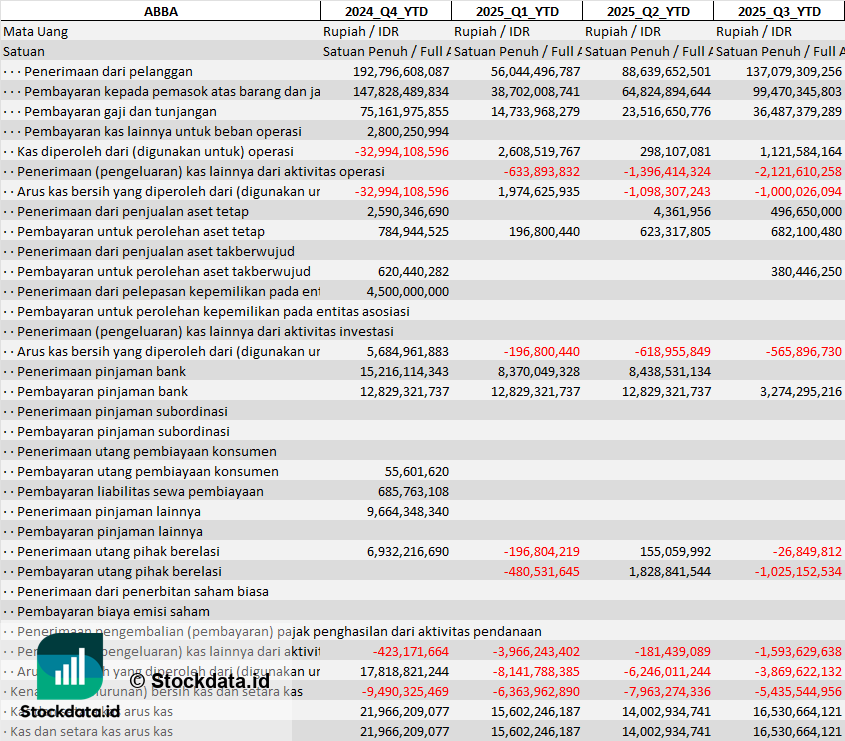
Task: Select the 2024_Q4_YTD column header
Action: (385, 11)
